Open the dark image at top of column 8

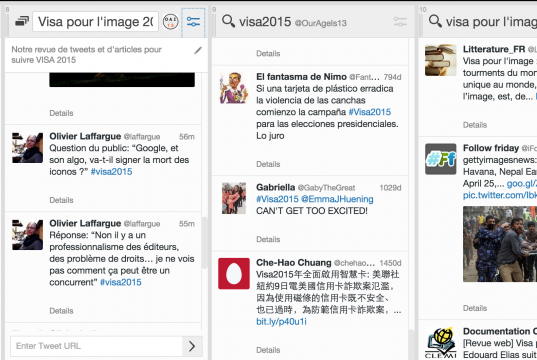point(122,79)
